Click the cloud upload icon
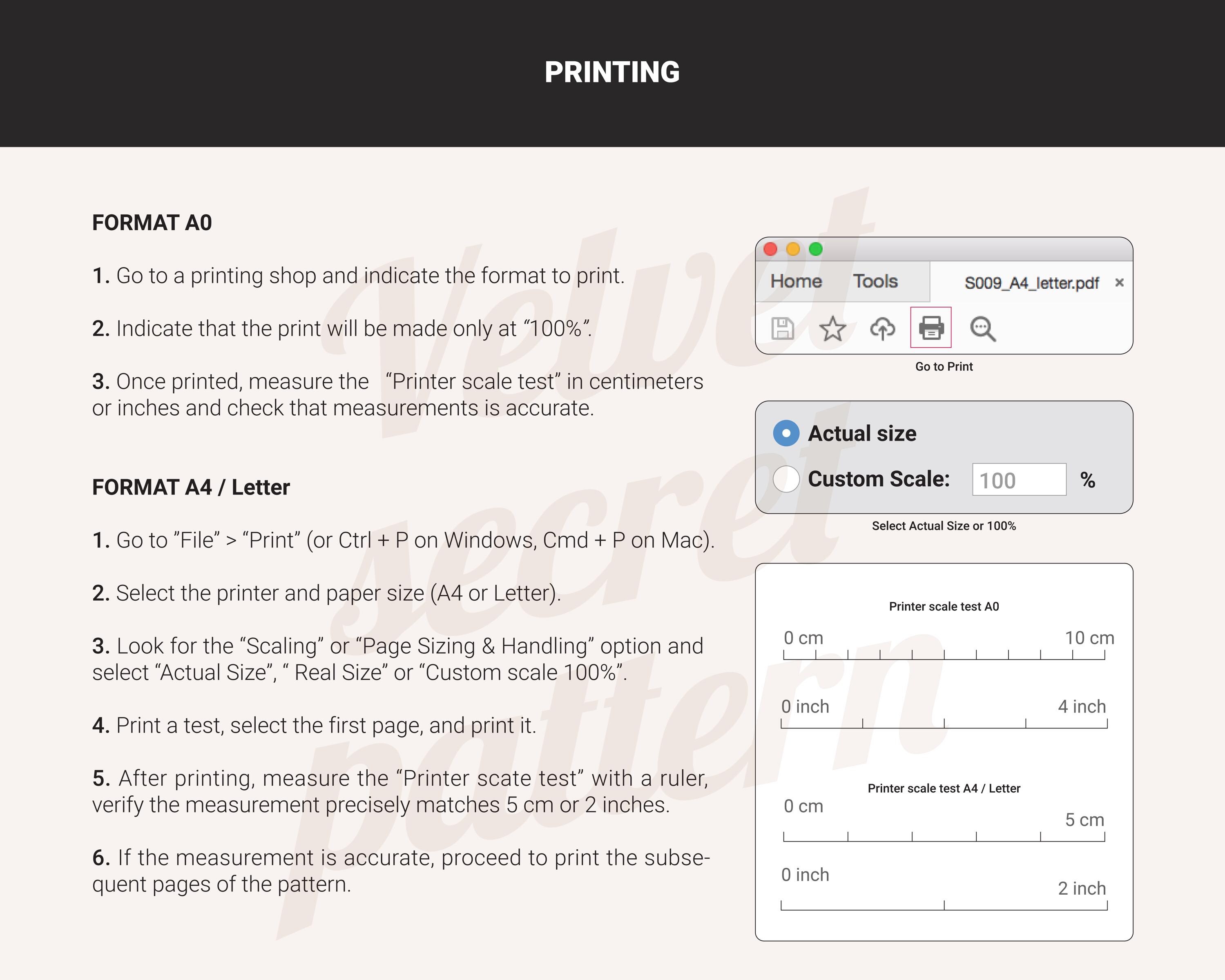 (882, 328)
